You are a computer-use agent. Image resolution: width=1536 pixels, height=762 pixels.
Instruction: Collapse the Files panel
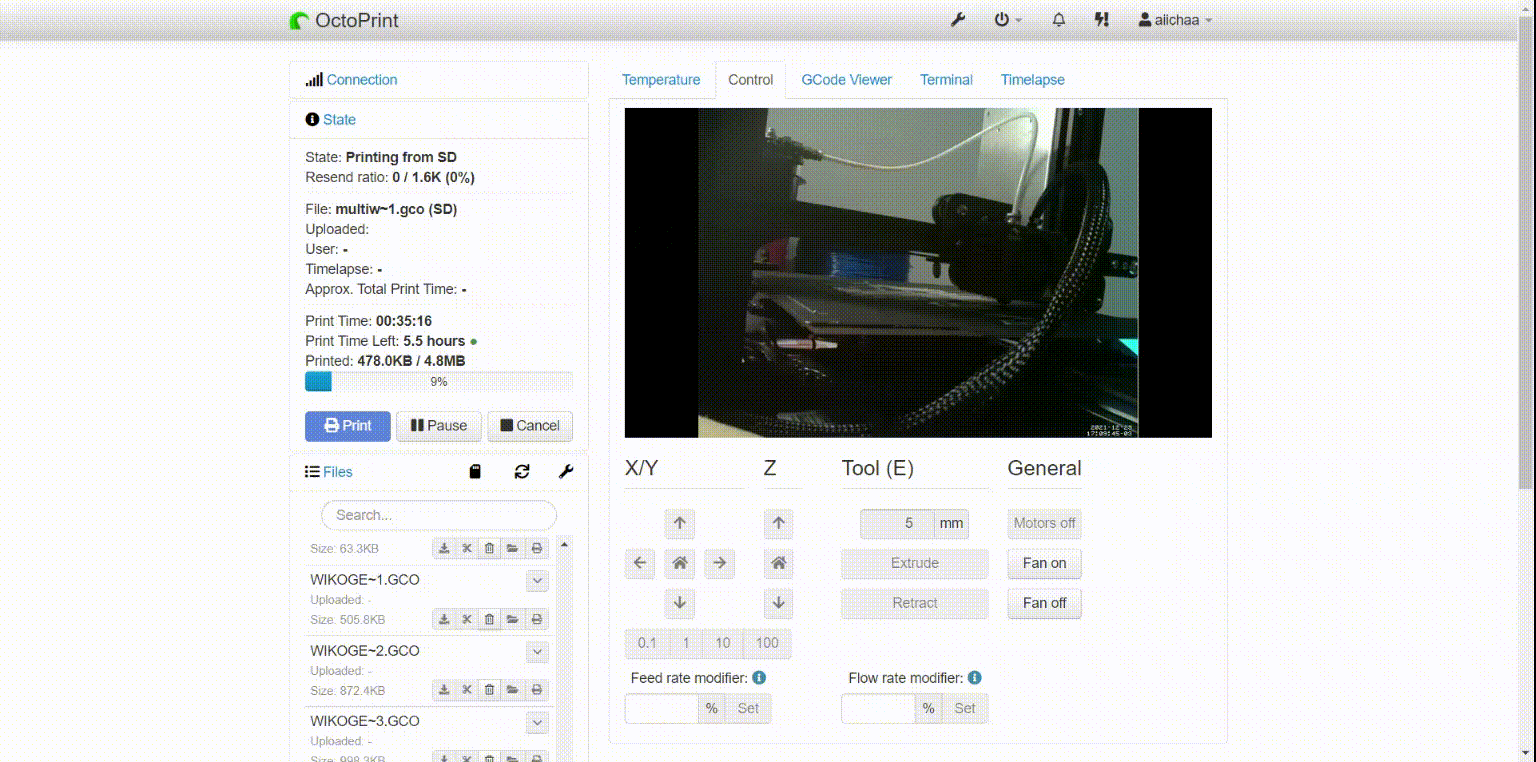338,472
